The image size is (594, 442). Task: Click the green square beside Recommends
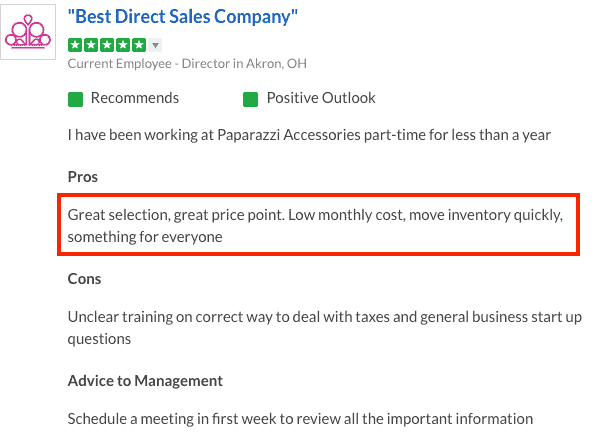pyautogui.click(x=75, y=100)
